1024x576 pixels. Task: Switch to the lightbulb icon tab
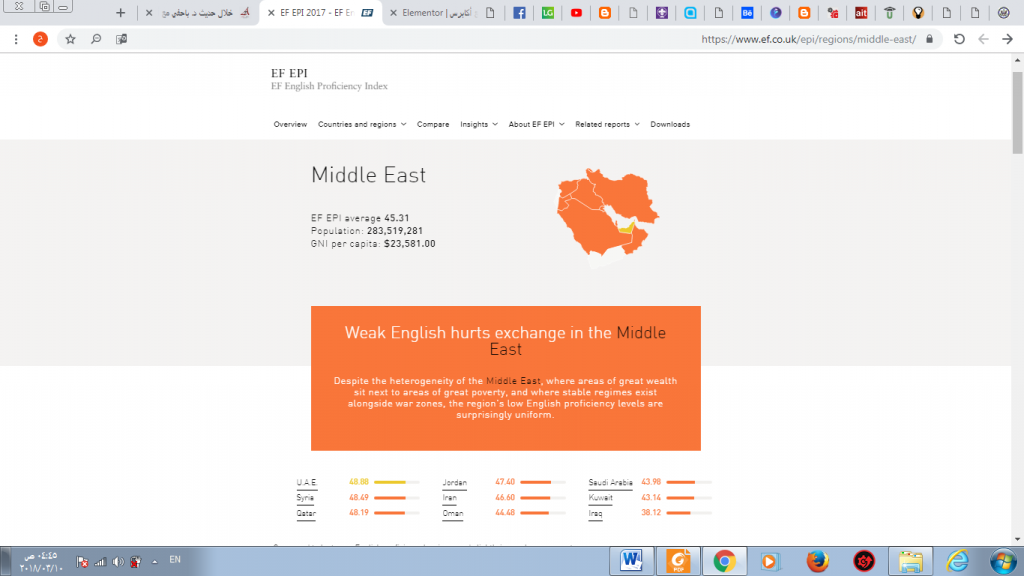coord(918,12)
